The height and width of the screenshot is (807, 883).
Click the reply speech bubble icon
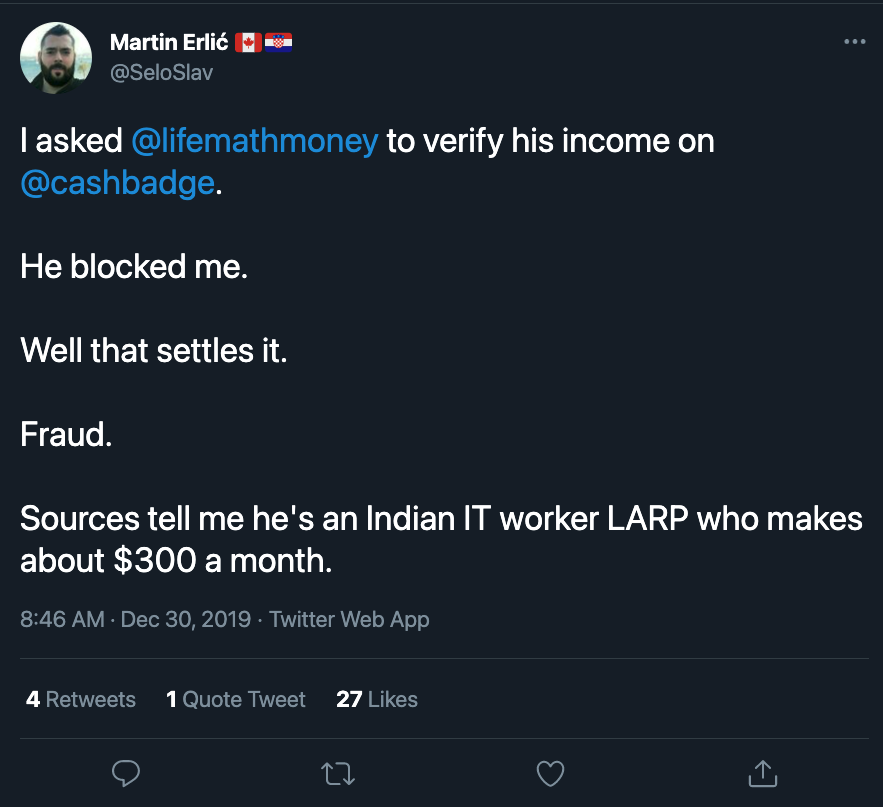[126, 773]
